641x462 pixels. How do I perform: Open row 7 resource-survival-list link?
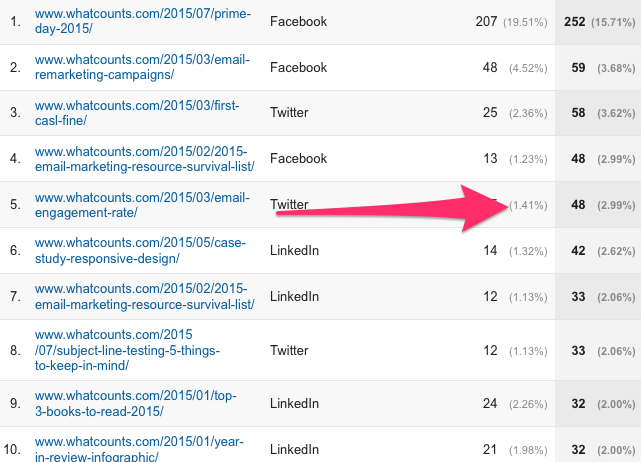click(144, 296)
